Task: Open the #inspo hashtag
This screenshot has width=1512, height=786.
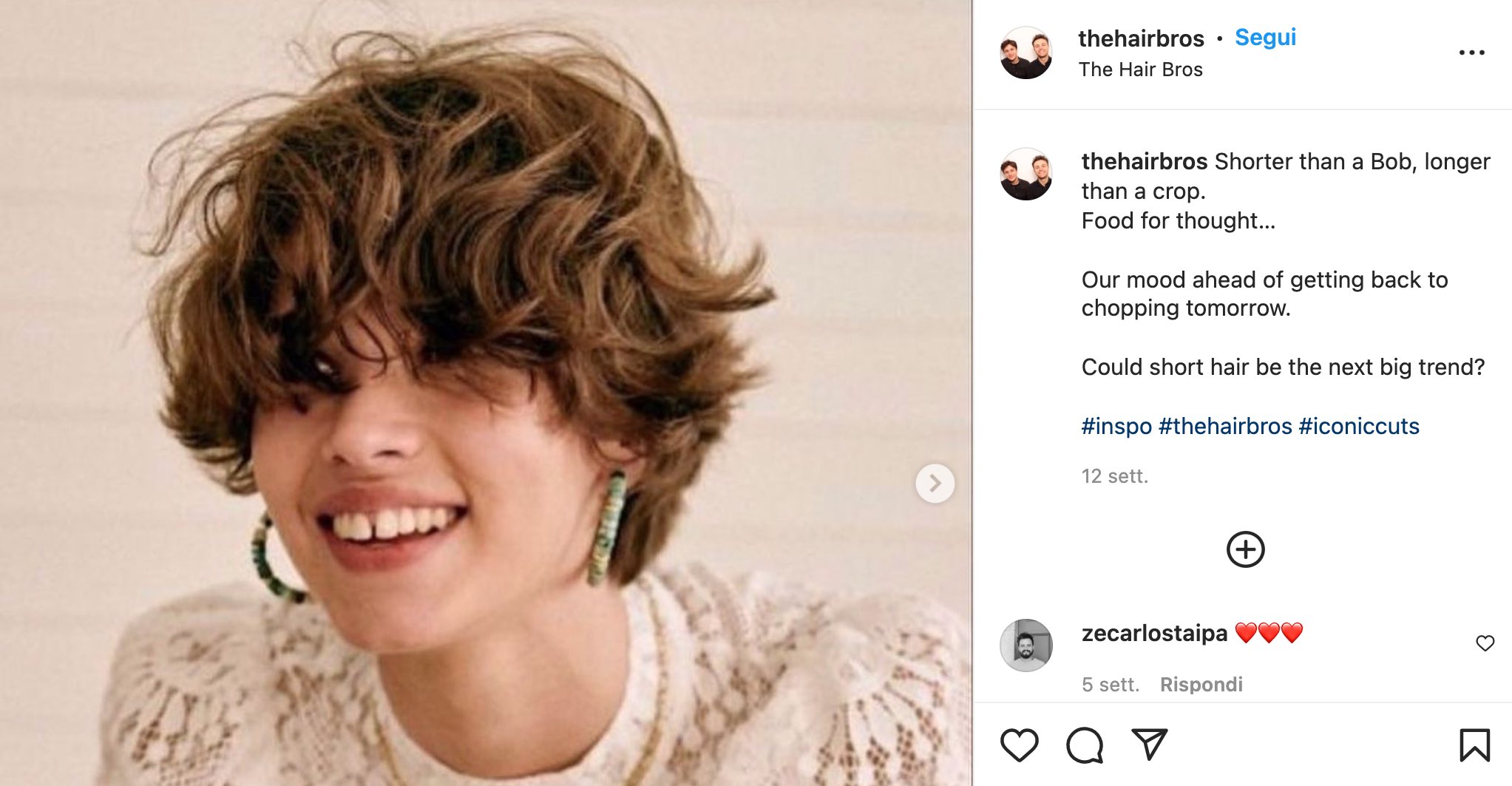Action: (1116, 427)
